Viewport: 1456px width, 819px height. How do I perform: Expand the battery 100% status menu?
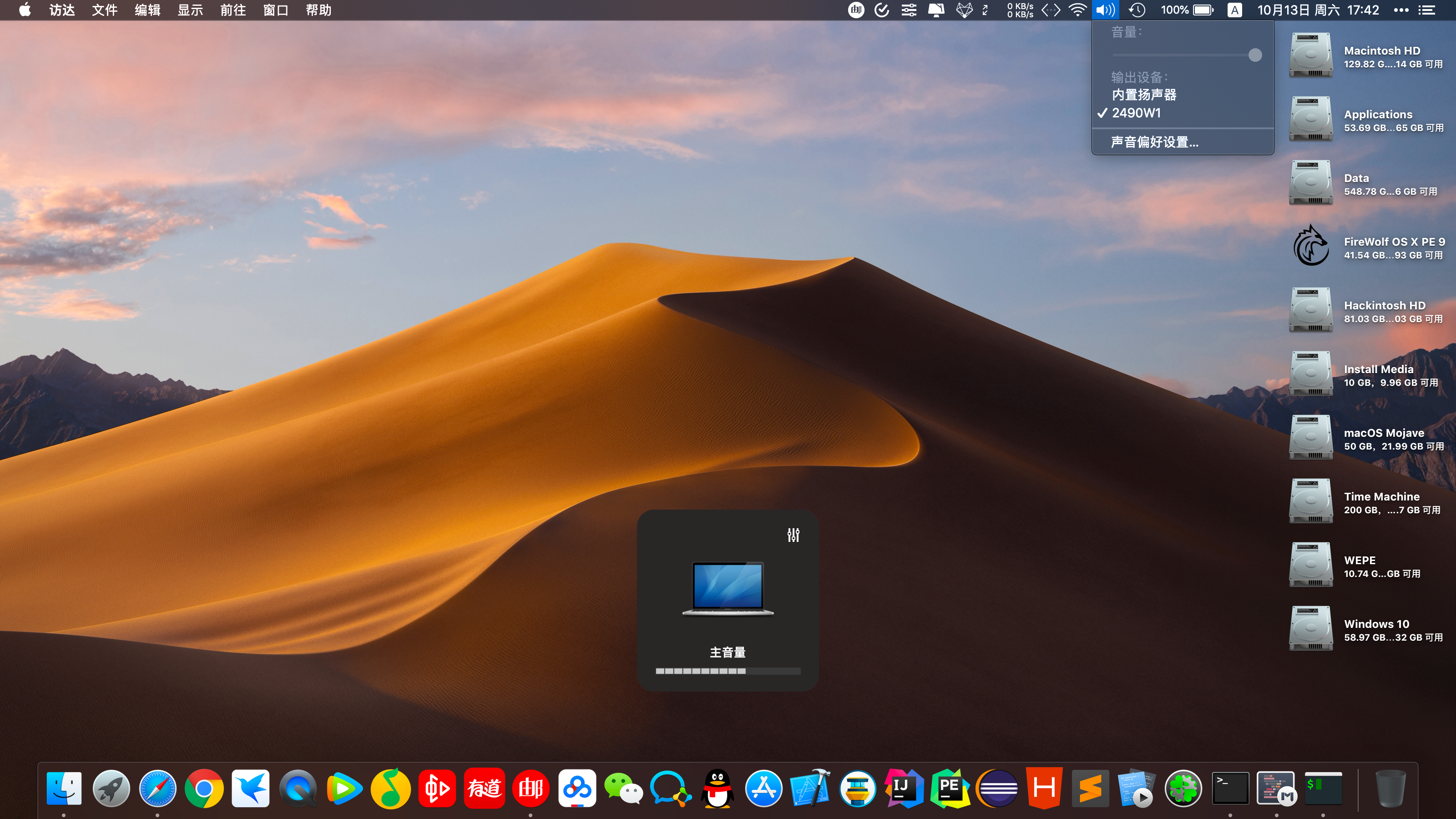click(x=1187, y=10)
